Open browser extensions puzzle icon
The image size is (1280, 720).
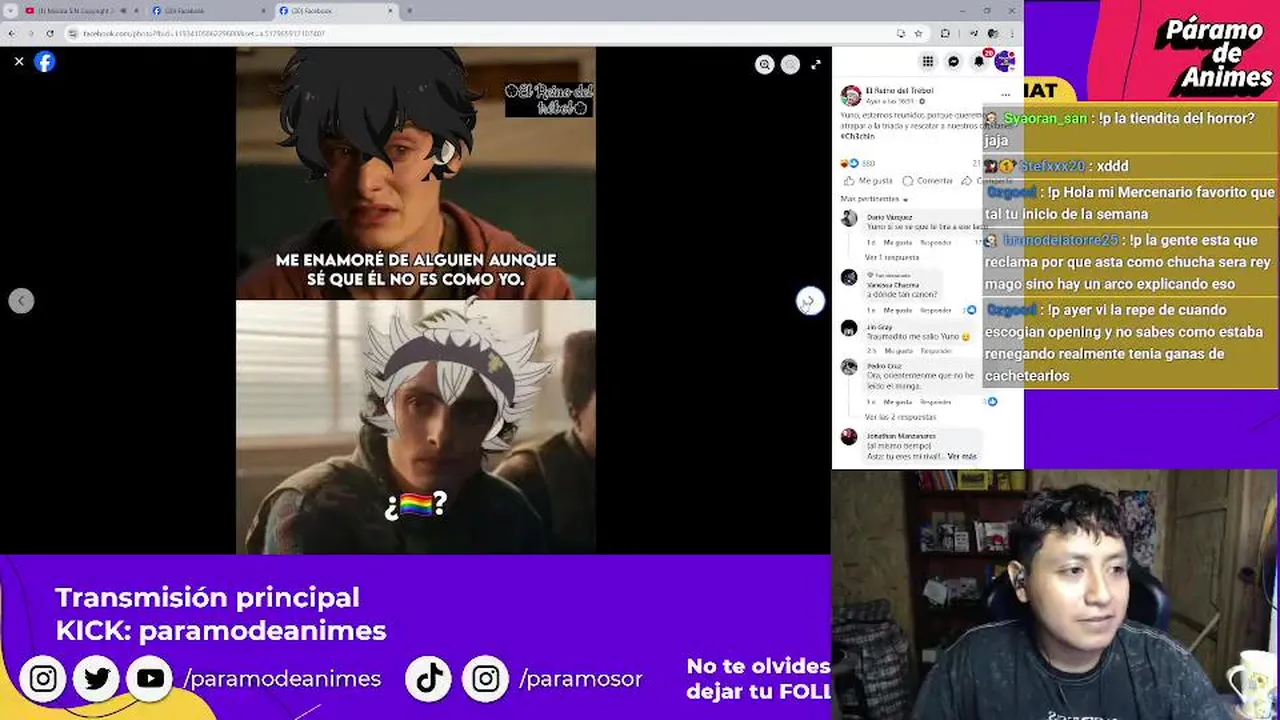click(945, 33)
